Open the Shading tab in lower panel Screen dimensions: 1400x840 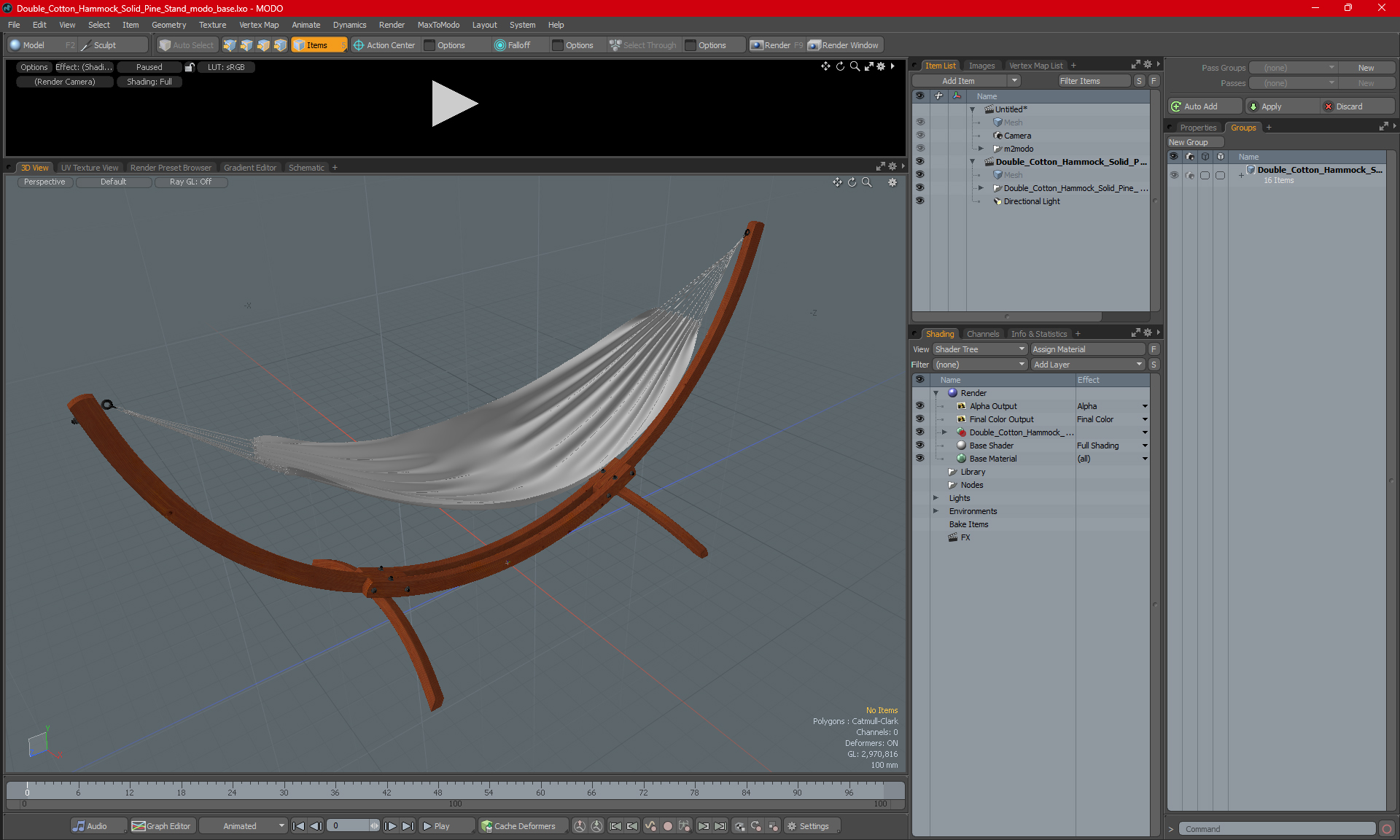pos(938,333)
